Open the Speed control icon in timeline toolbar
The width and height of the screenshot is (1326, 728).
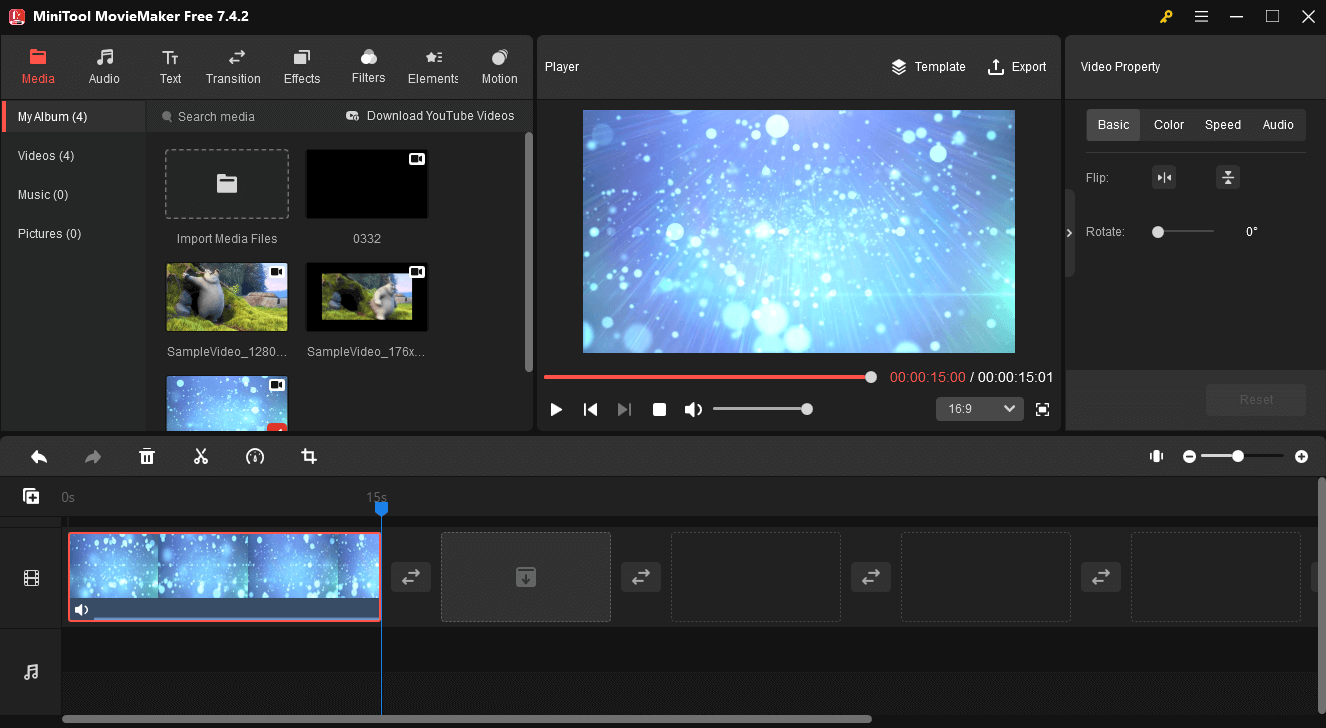(x=255, y=457)
